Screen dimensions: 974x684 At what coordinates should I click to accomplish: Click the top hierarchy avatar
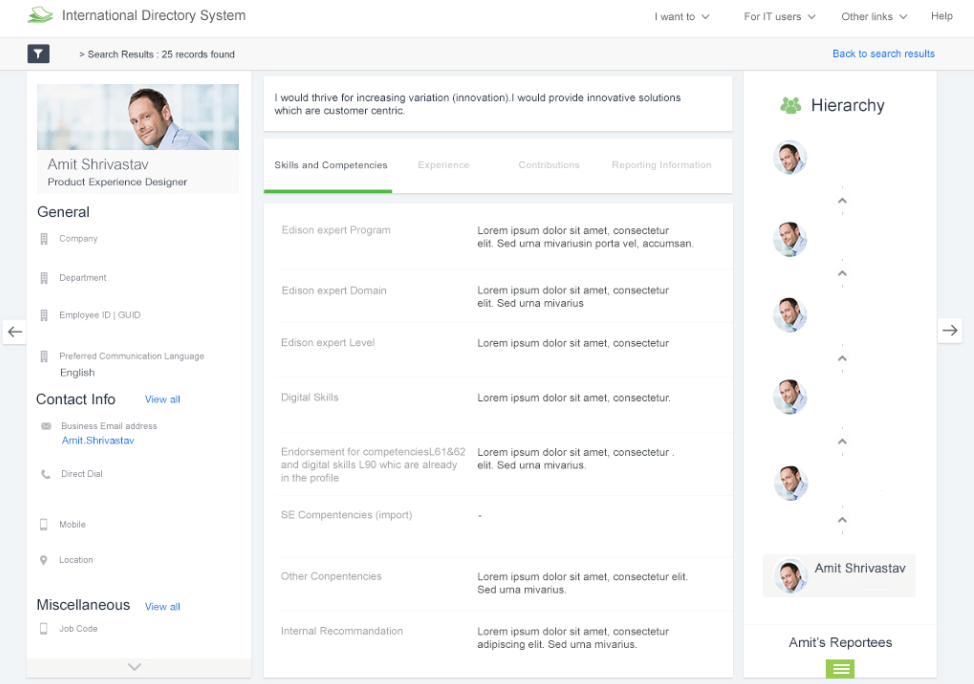pyautogui.click(x=790, y=157)
